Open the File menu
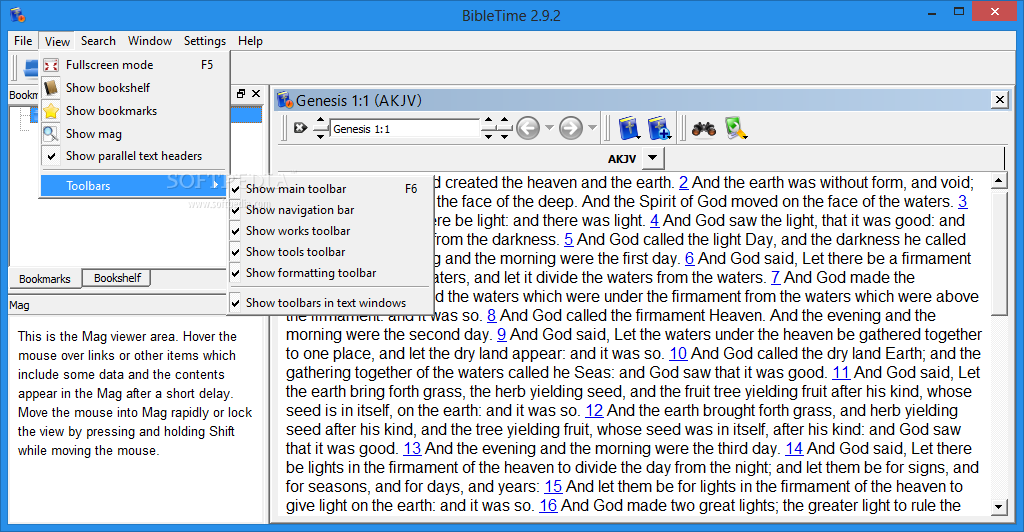 (x=23, y=40)
